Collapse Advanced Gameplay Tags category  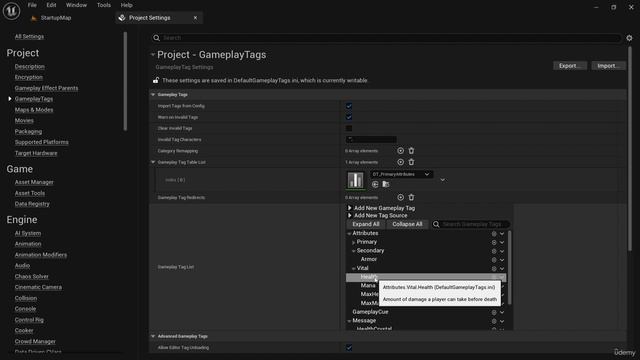pyautogui.click(x=153, y=336)
